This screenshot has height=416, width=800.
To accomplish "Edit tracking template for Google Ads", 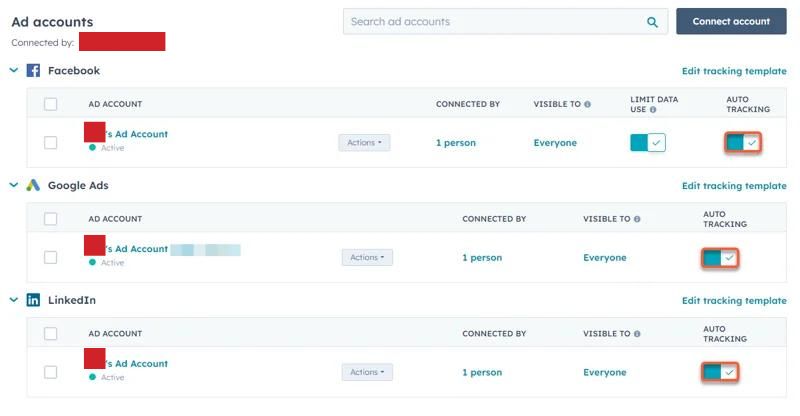I will point(734,186).
